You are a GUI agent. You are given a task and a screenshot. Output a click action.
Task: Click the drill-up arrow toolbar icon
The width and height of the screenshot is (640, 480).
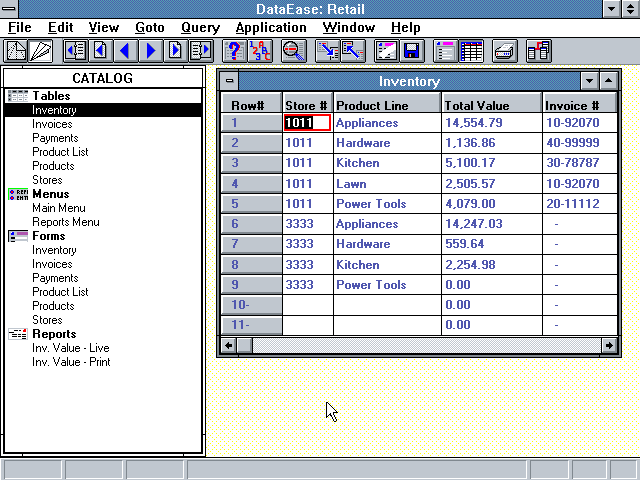(353, 51)
